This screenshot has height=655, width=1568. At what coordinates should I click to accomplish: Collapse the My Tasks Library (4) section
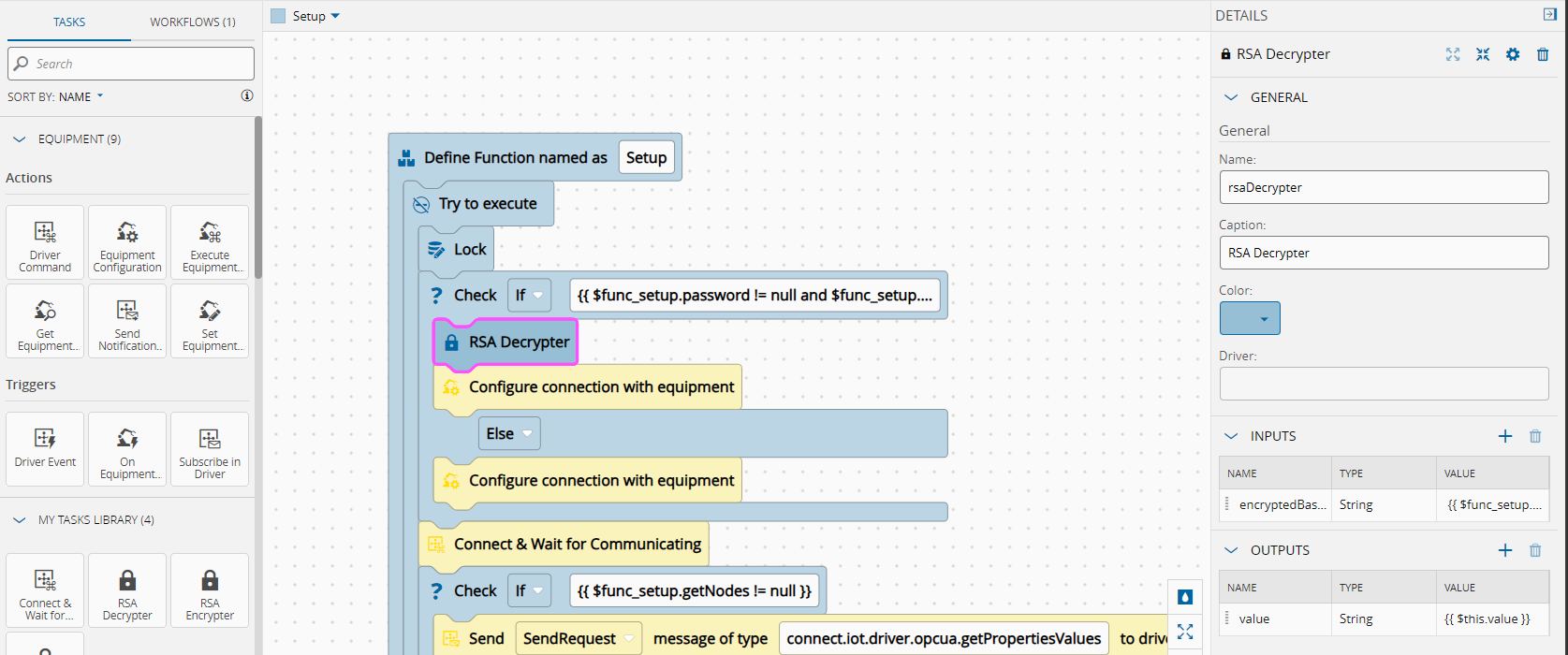tap(19, 519)
